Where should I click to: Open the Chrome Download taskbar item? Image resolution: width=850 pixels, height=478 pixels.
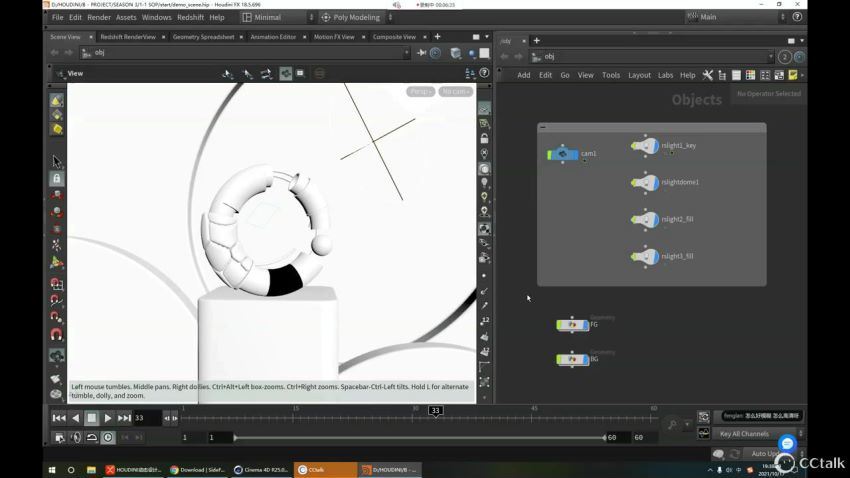197,470
